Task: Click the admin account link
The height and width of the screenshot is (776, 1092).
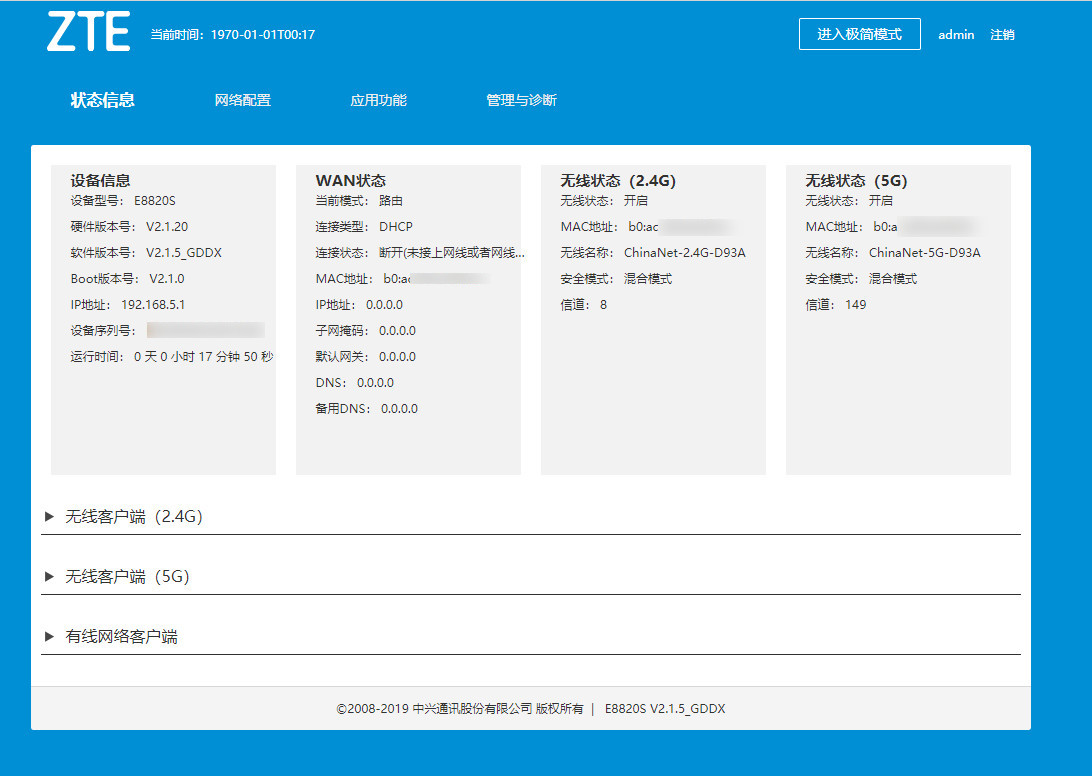Action: pyautogui.click(x=956, y=35)
